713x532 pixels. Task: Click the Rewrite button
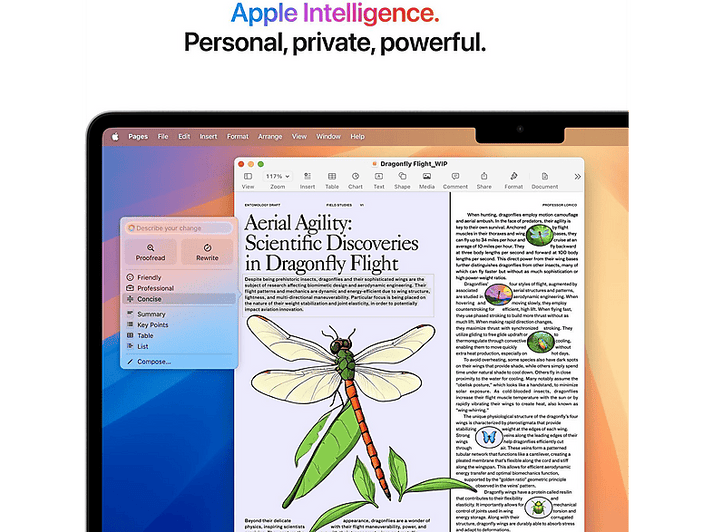[x=207, y=252]
